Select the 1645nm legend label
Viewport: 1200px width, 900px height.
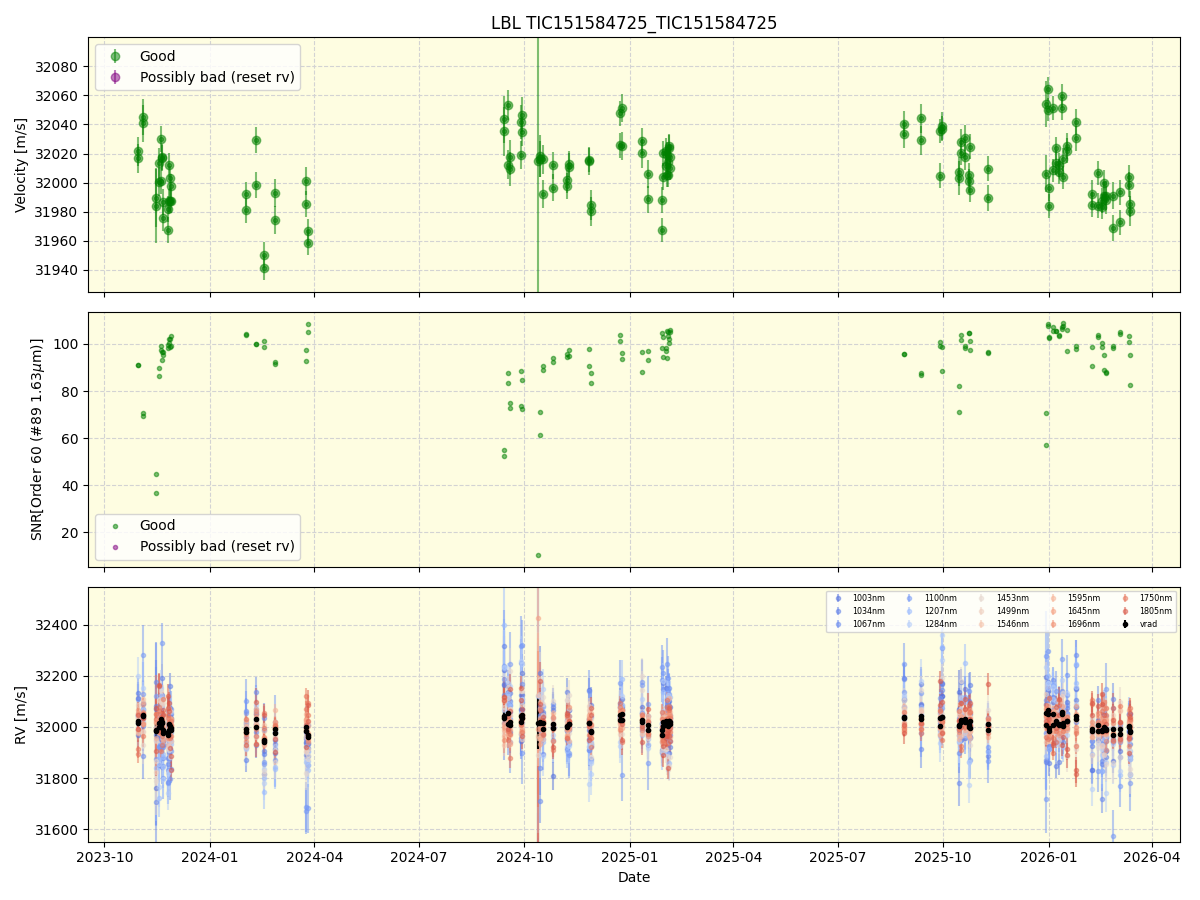tap(1084, 611)
